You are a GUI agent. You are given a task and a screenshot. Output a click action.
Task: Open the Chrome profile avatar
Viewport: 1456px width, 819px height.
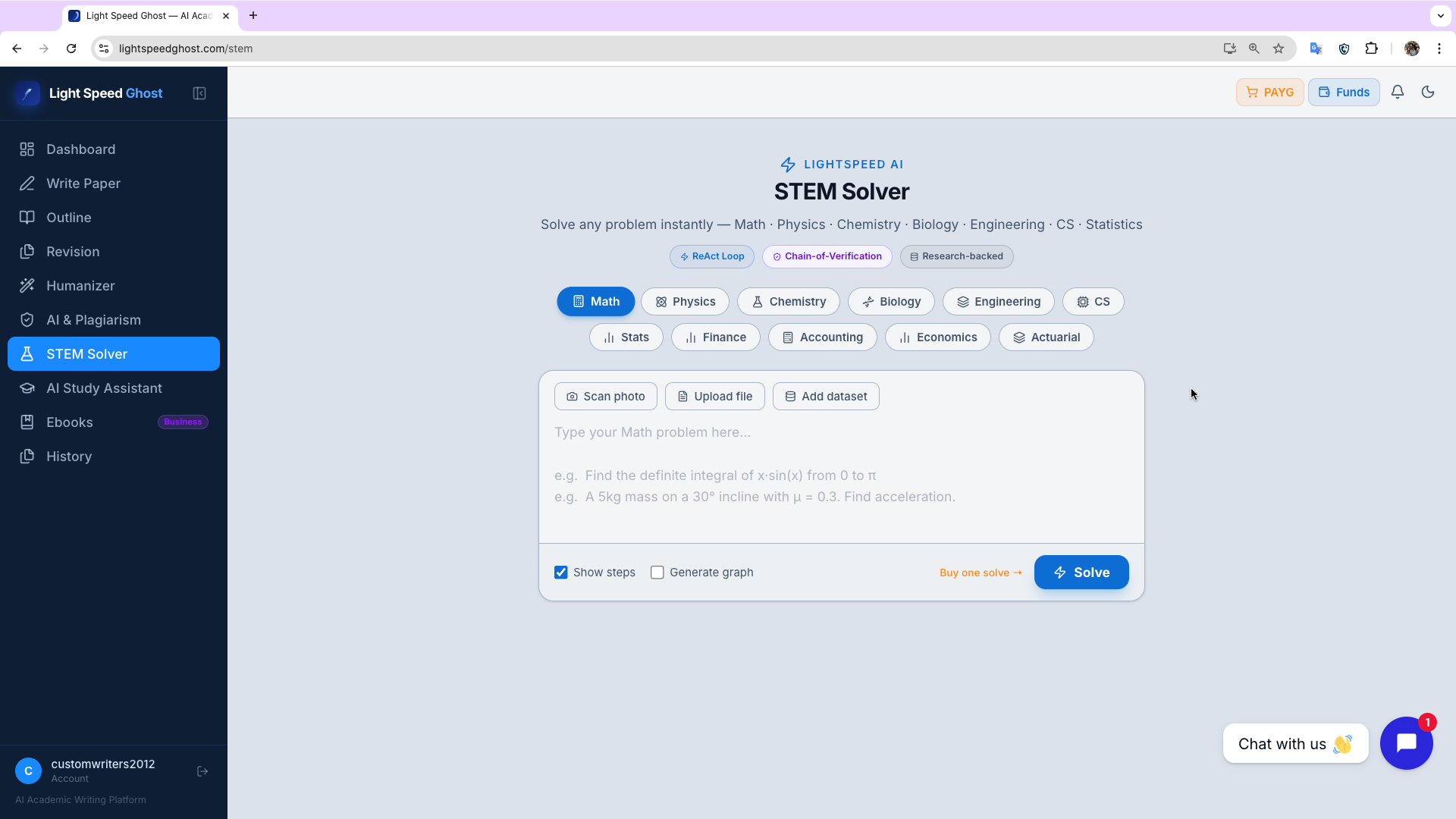1412,49
